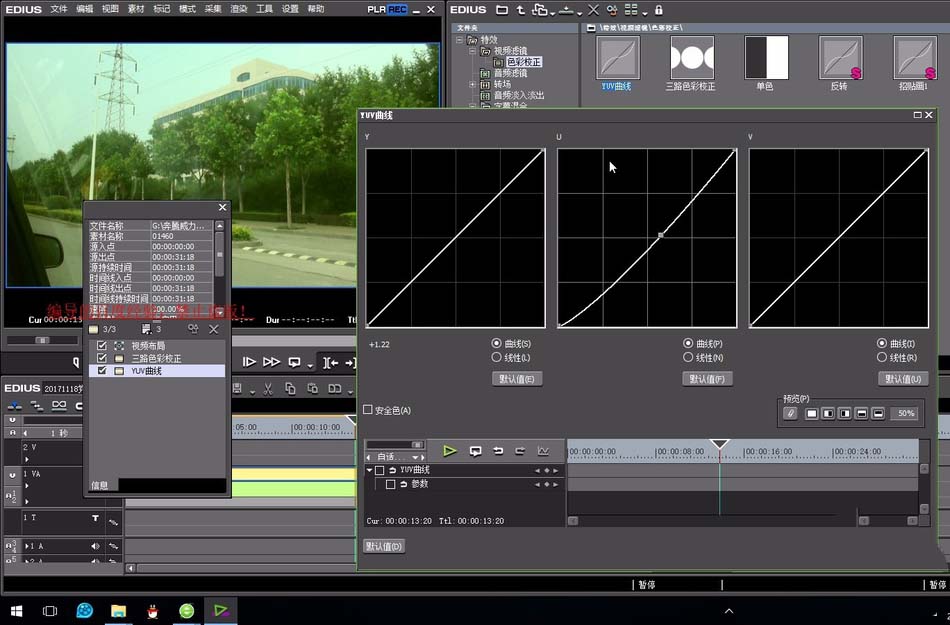The height and width of the screenshot is (625, 950).
Task: Click the folder icon in effects toolbar
Action: pyautogui.click(x=502, y=10)
